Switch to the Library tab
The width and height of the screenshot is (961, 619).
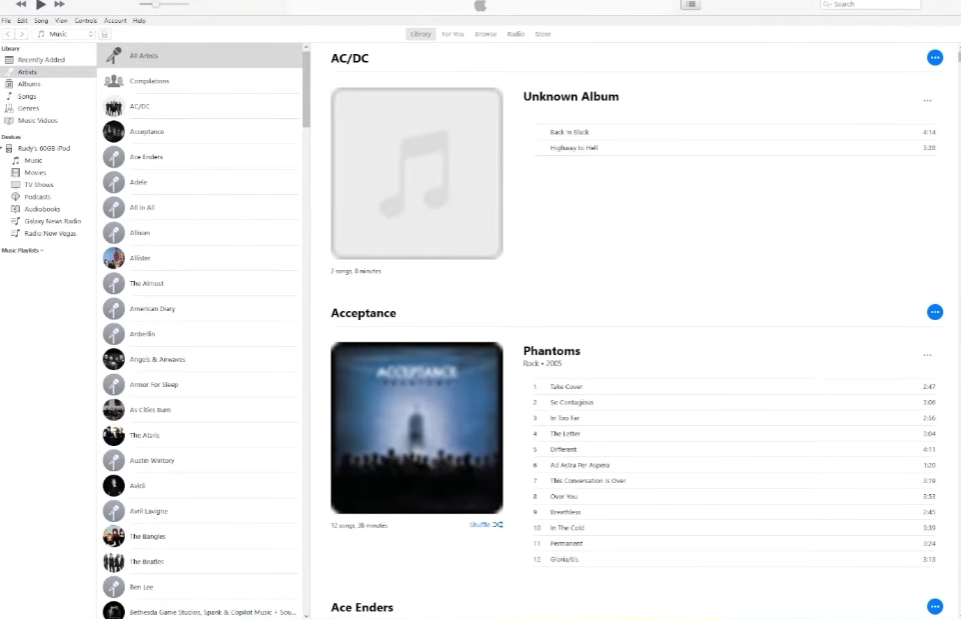pos(420,34)
